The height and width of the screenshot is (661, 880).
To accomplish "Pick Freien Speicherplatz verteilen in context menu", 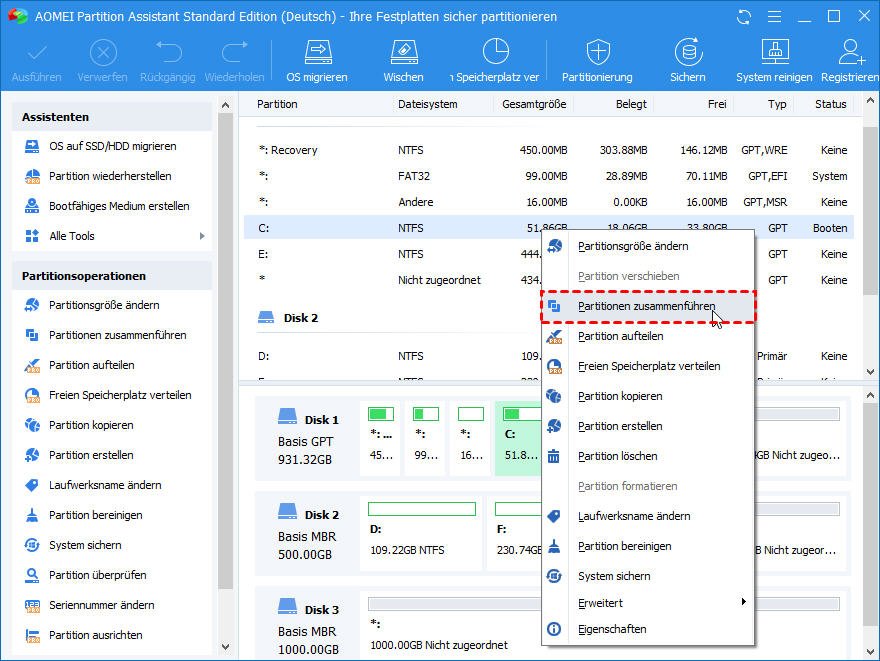I will [648, 366].
